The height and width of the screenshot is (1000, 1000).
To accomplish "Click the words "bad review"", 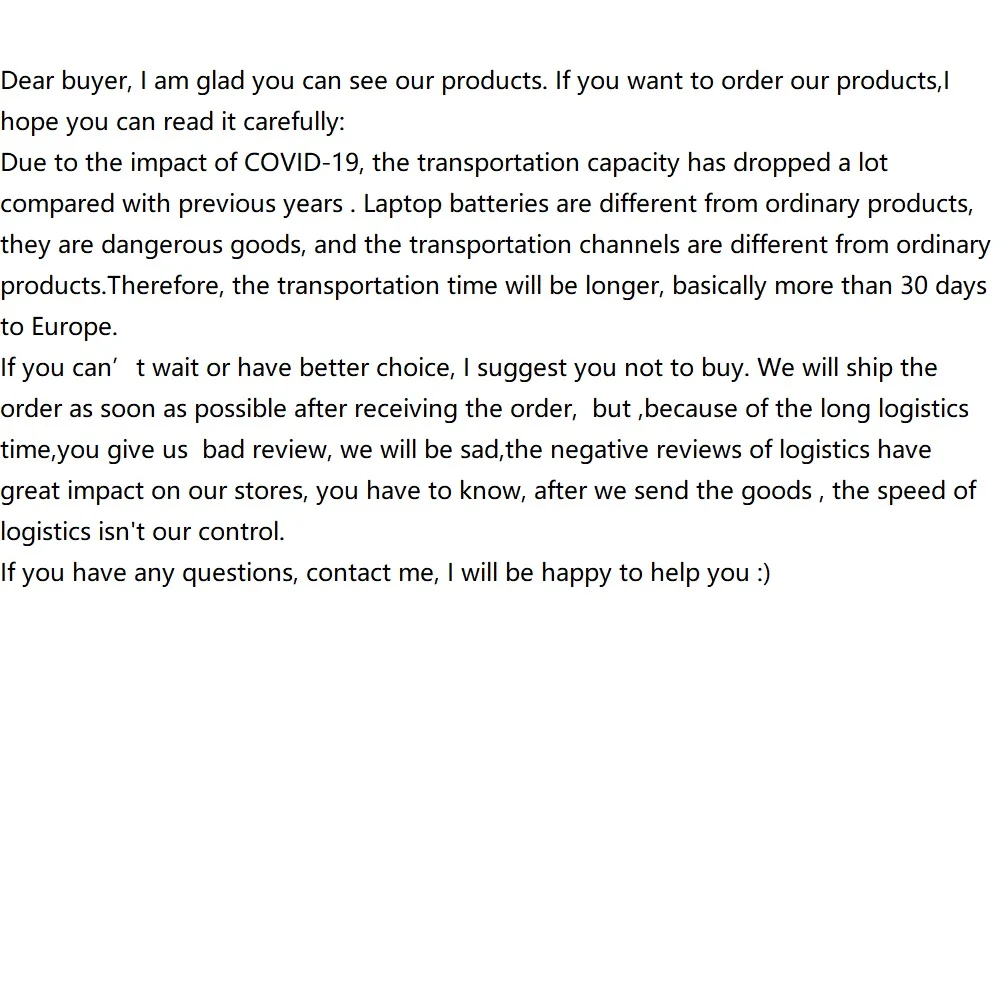I will pyautogui.click(x=265, y=450).
